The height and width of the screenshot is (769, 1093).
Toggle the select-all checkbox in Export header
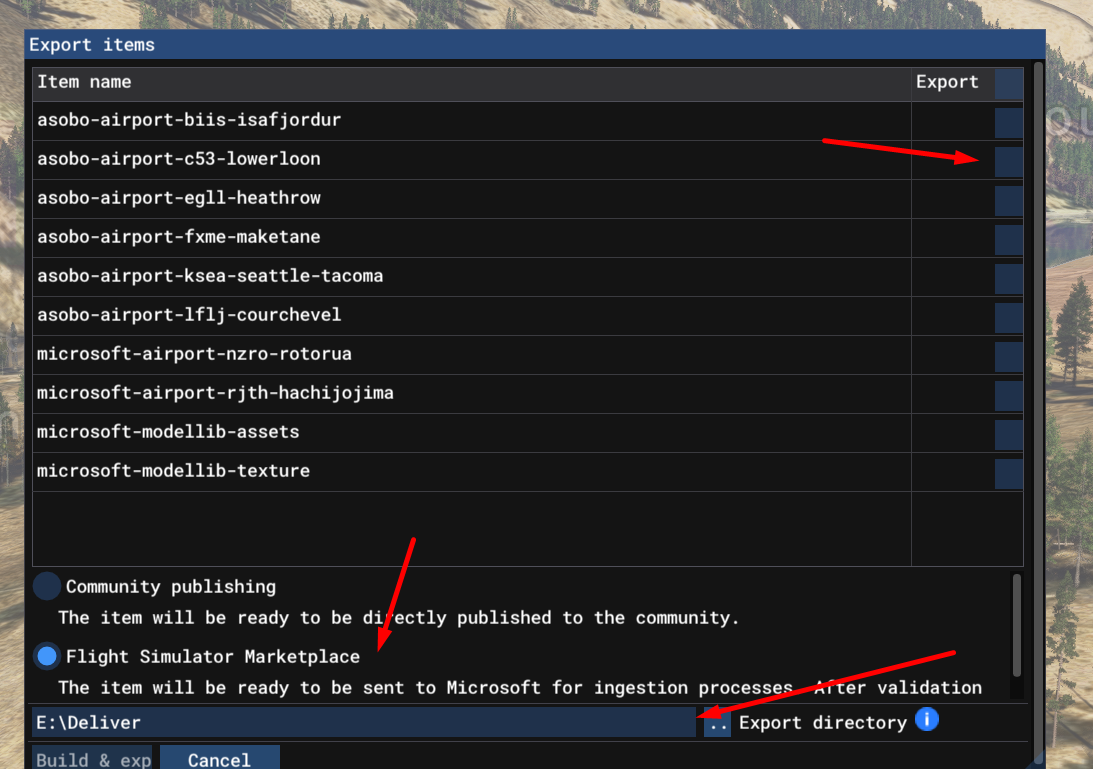click(1008, 83)
